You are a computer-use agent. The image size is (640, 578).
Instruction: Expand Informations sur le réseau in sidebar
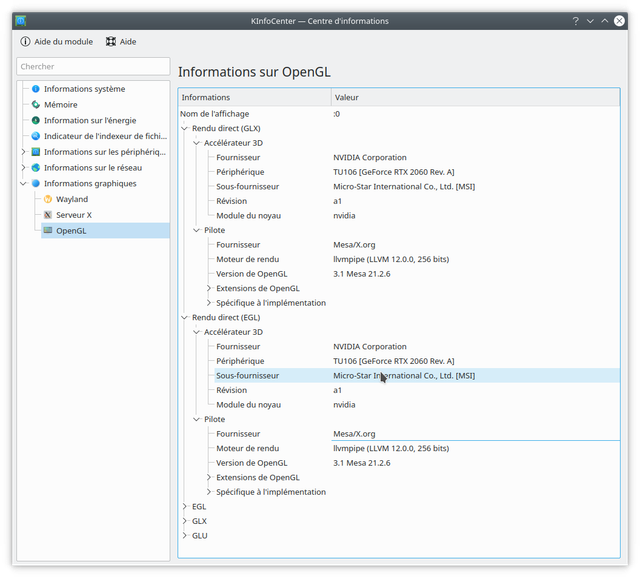[23, 168]
